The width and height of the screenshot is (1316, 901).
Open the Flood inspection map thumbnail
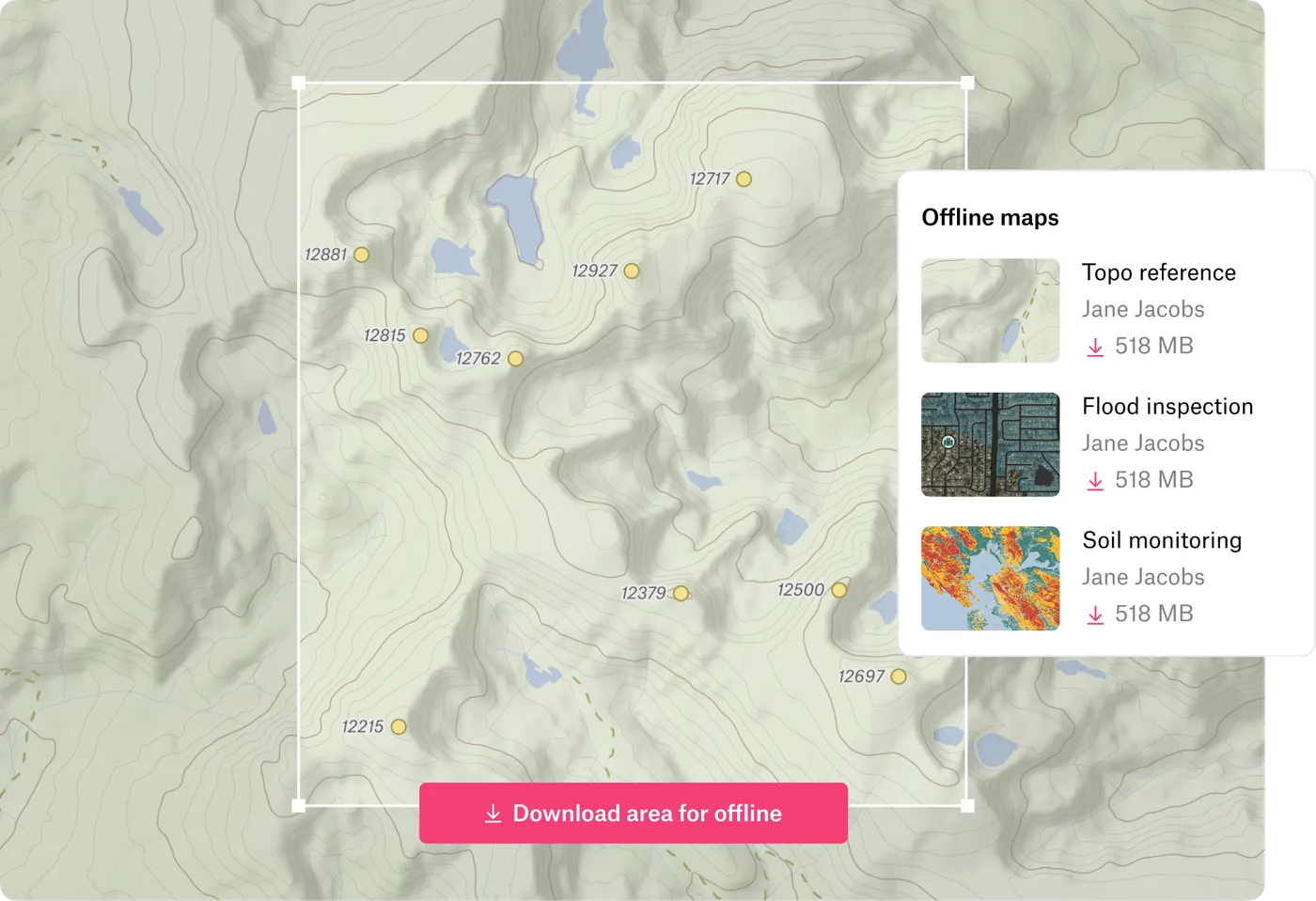coord(990,444)
